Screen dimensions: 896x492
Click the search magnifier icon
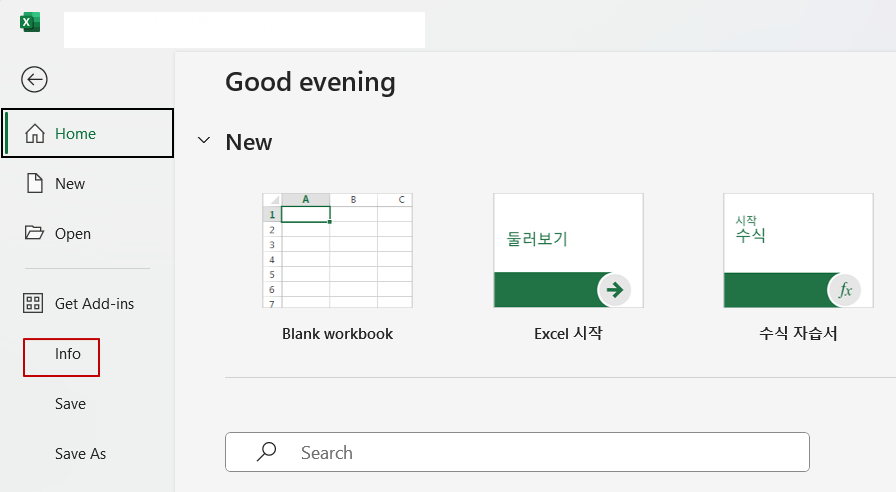[x=266, y=451]
